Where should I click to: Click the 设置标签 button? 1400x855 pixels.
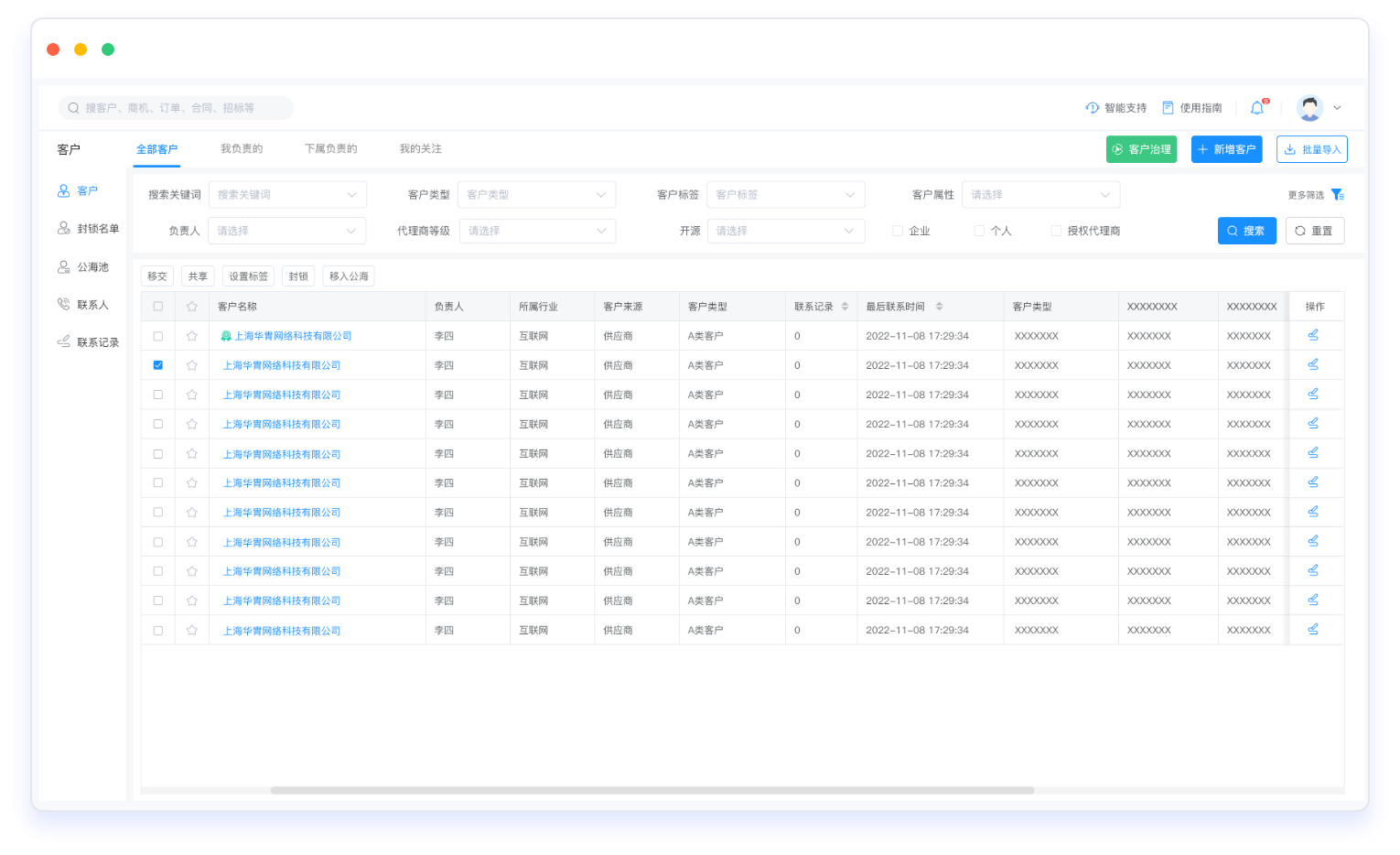[249, 276]
